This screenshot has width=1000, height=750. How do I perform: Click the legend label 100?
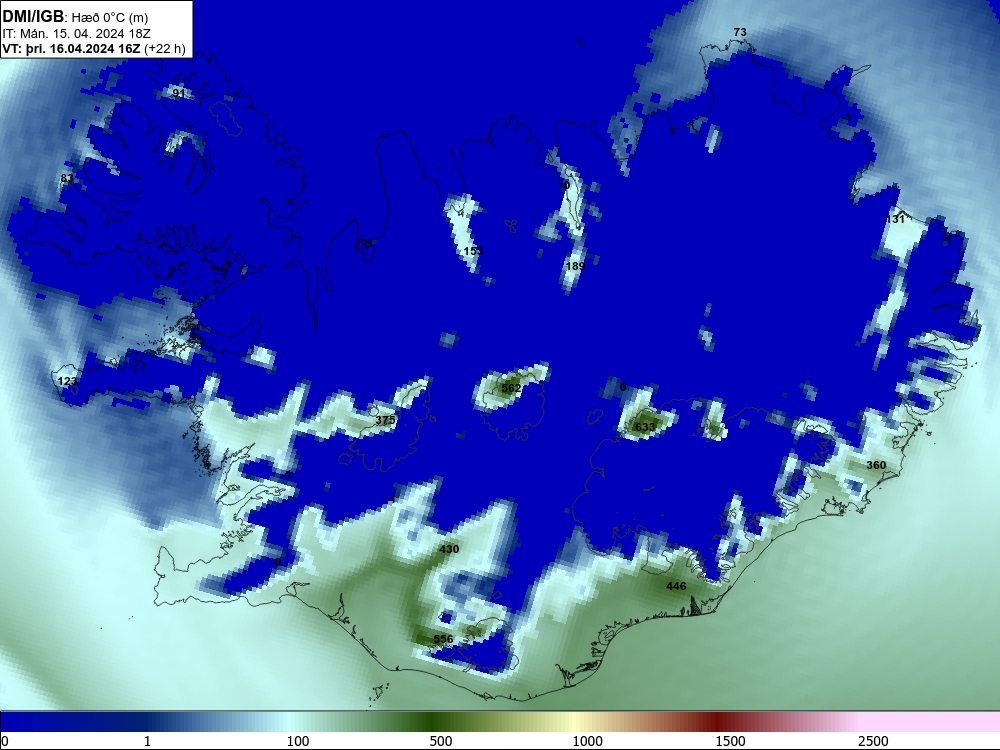[x=298, y=741]
